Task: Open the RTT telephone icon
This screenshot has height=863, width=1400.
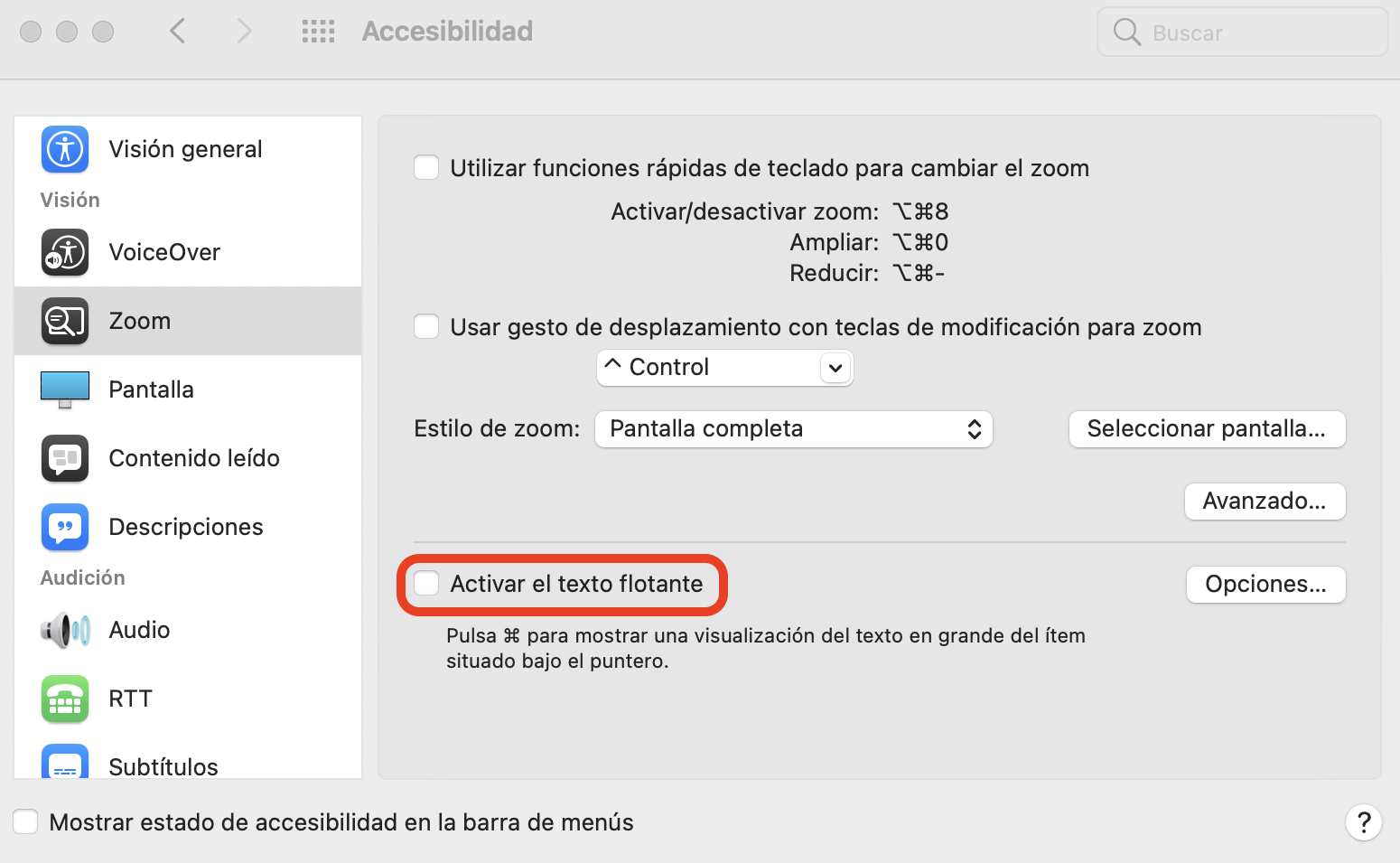Action: (x=65, y=699)
